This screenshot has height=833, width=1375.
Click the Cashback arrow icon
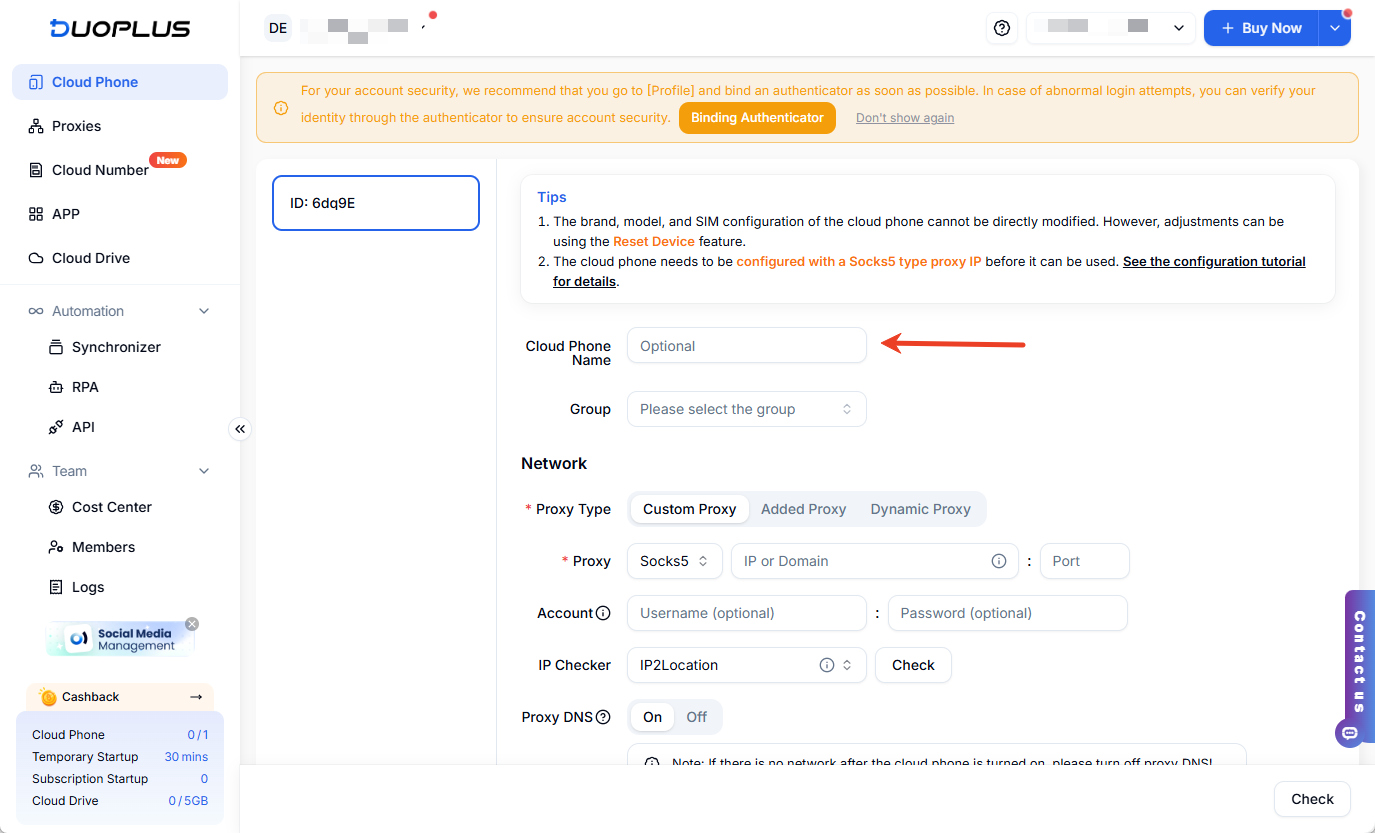coord(196,697)
